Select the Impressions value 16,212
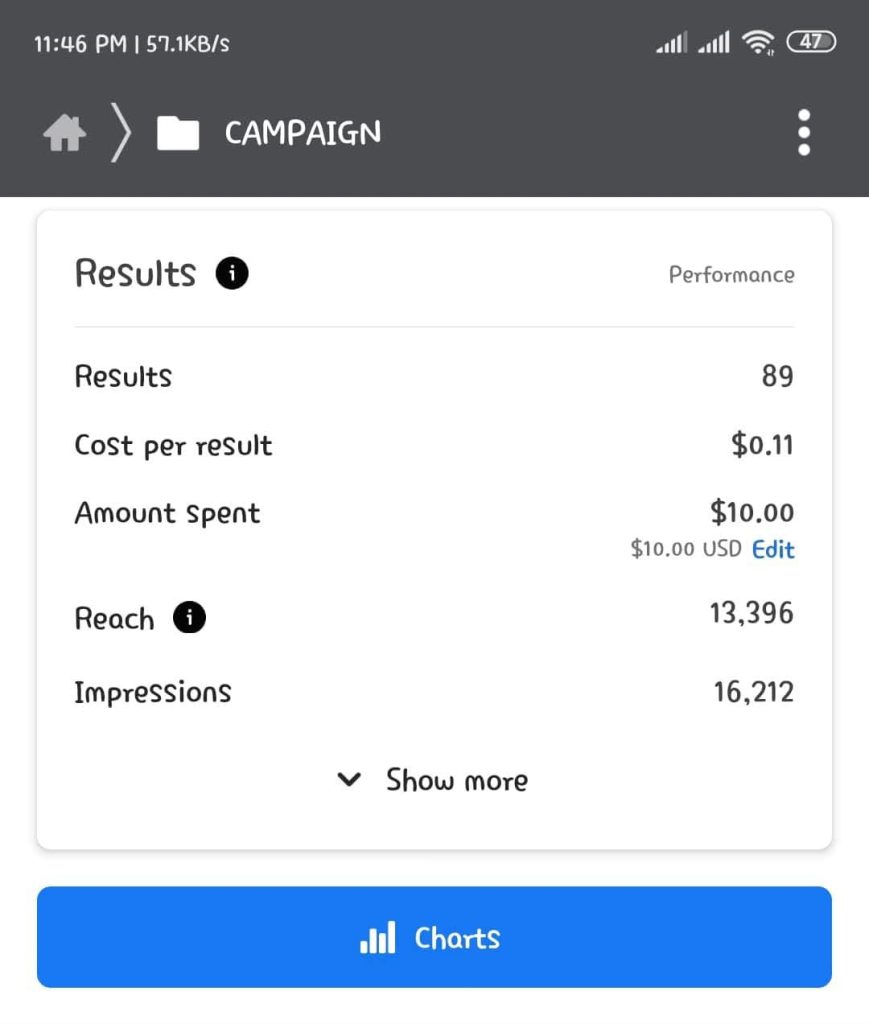Viewport: 869px width, 1024px height. point(753,691)
